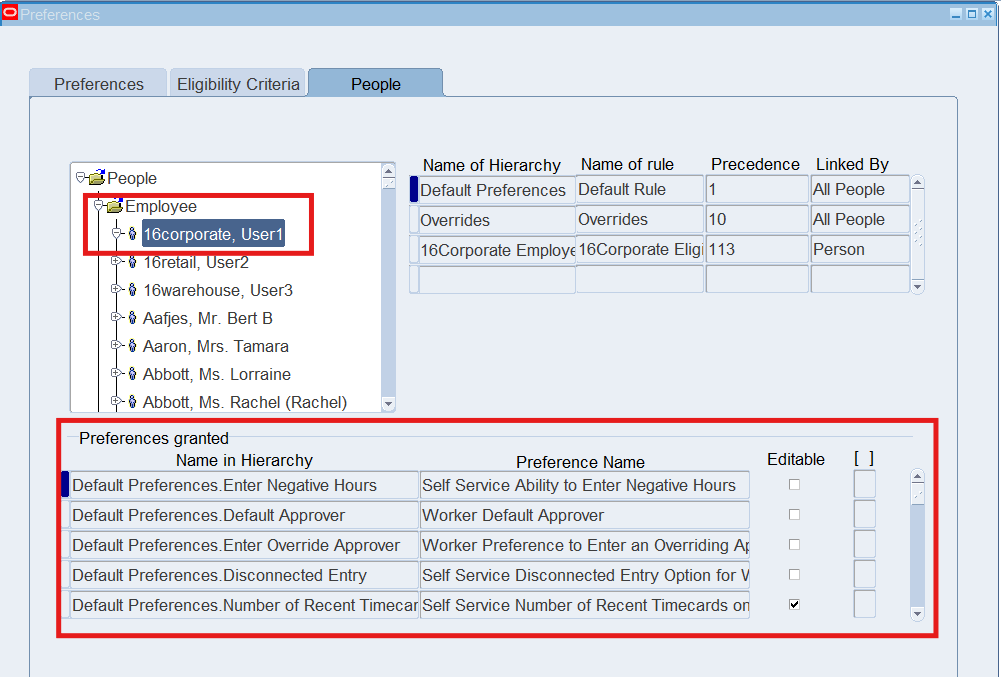Click the People root folder icon
The image size is (1001, 677).
point(96,178)
